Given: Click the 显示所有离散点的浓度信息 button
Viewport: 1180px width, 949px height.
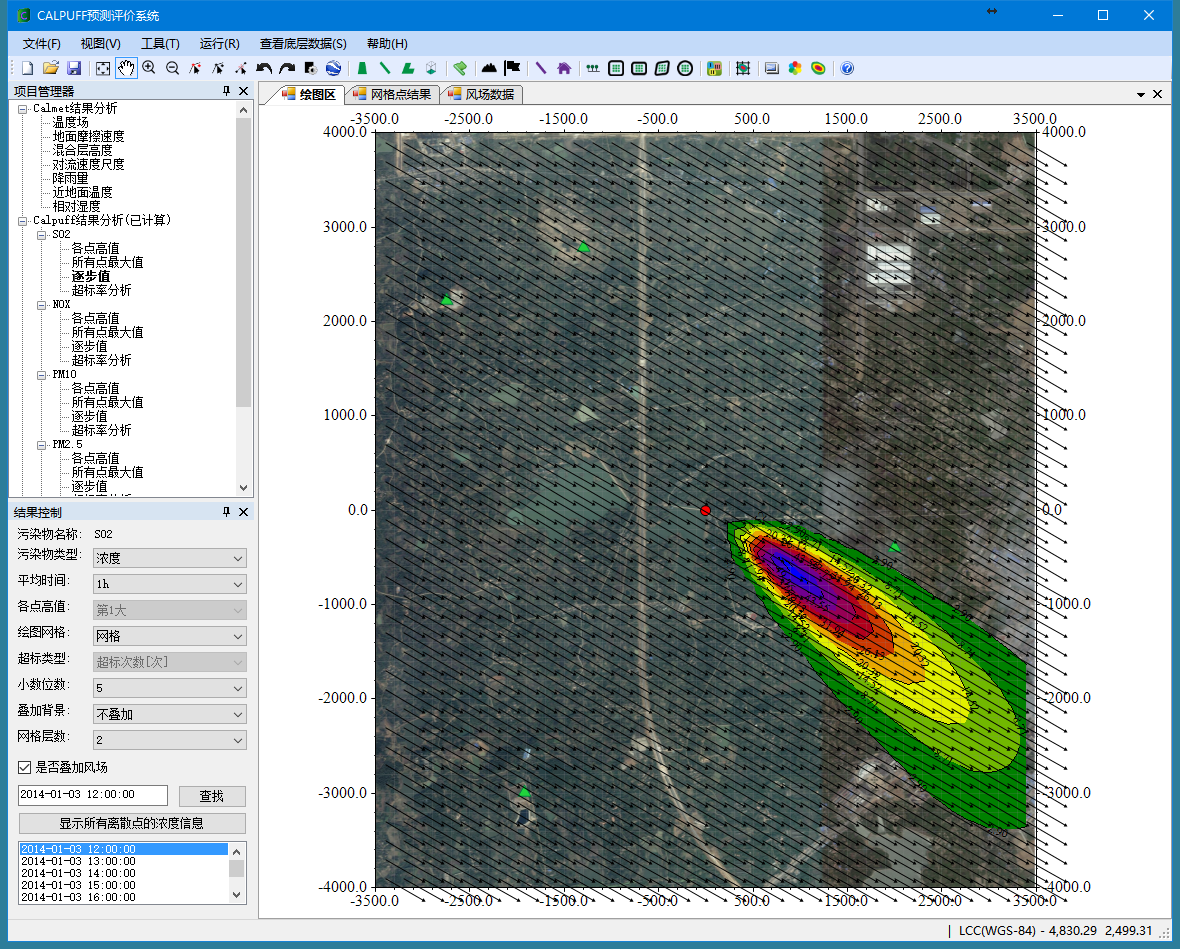Looking at the screenshot, I should pyautogui.click(x=132, y=824).
